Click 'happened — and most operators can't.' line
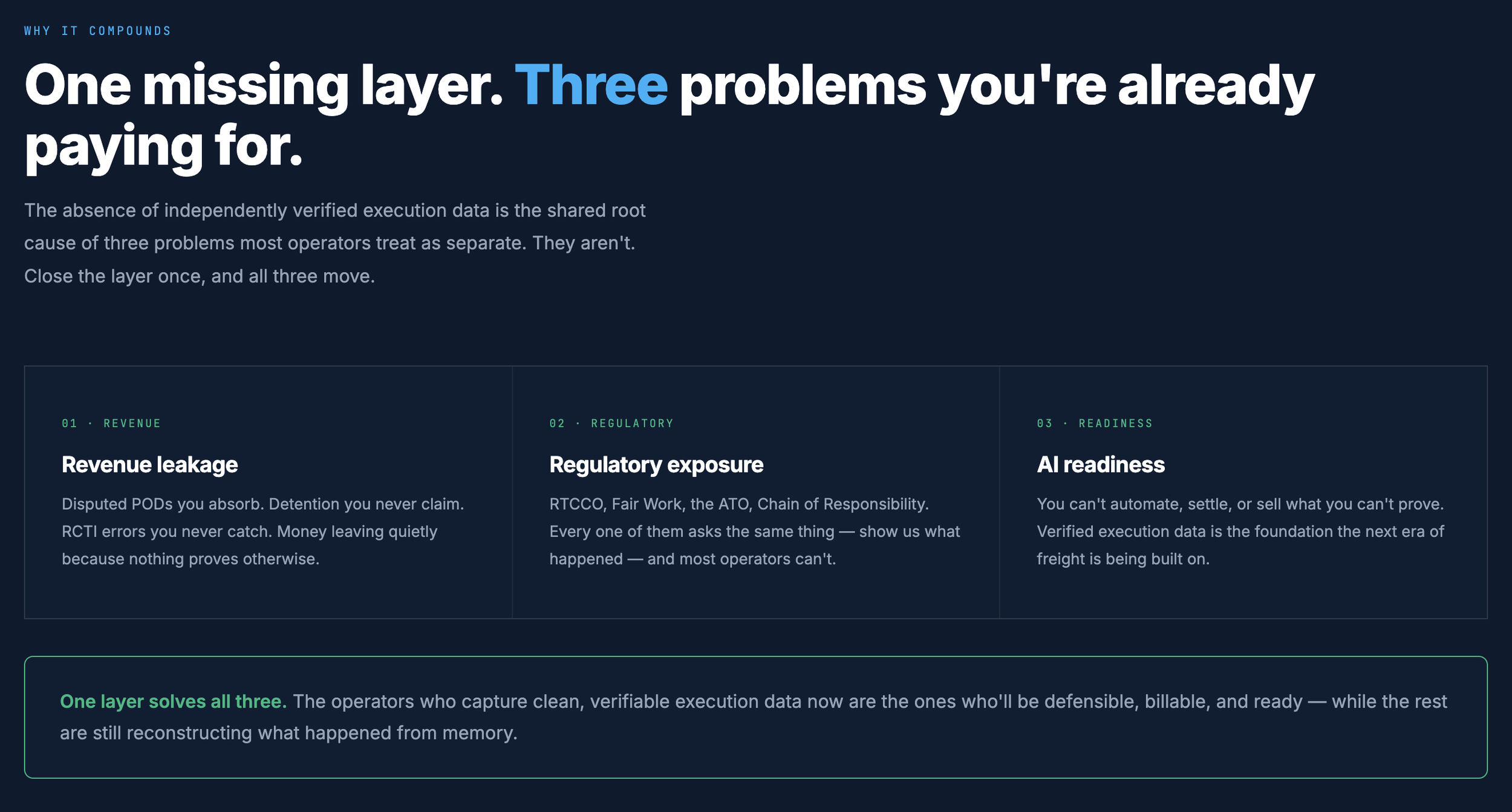The height and width of the screenshot is (812, 1512). point(692,559)
